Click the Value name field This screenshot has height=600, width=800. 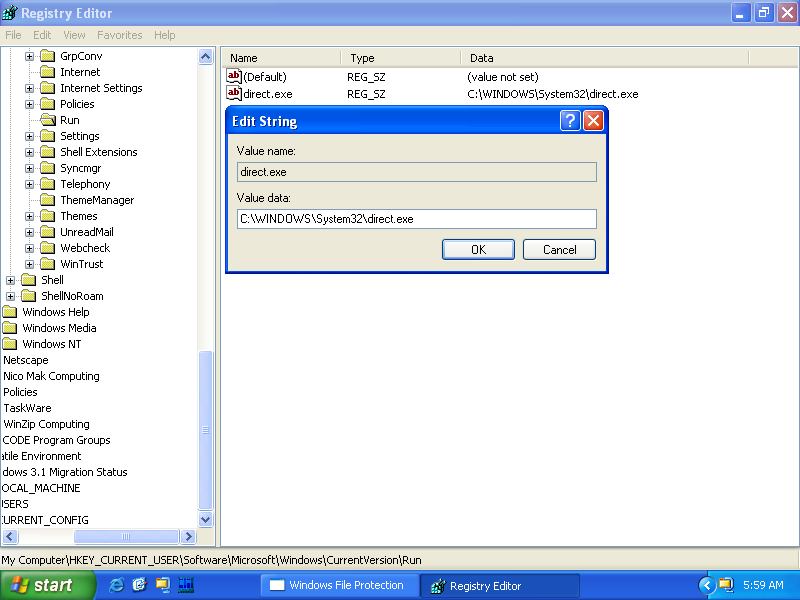pos(416,172)
